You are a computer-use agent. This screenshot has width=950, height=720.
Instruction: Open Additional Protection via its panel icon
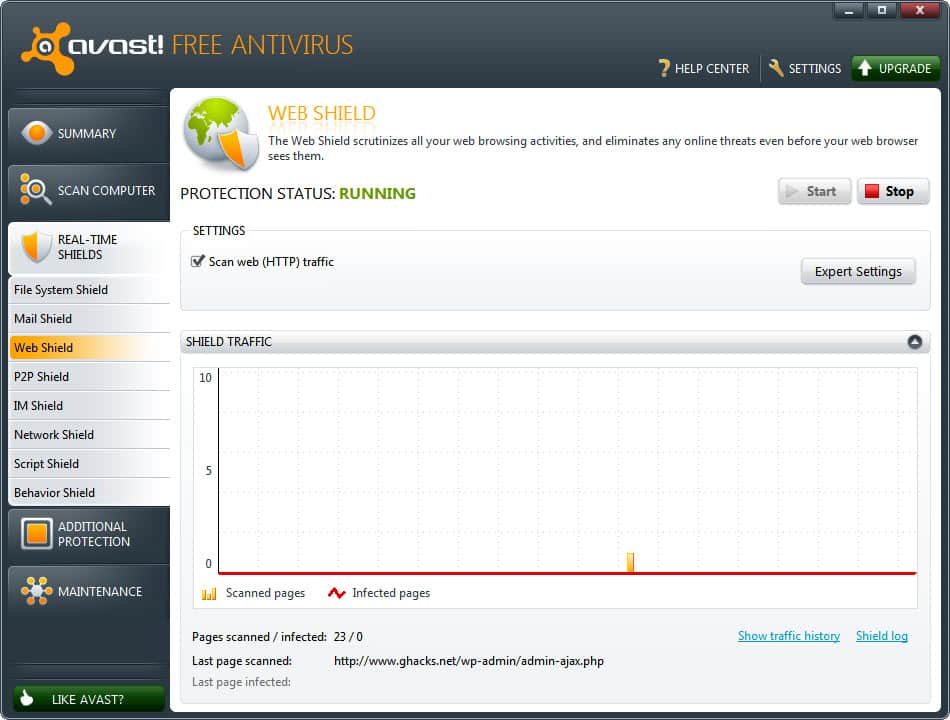[35, 534]
